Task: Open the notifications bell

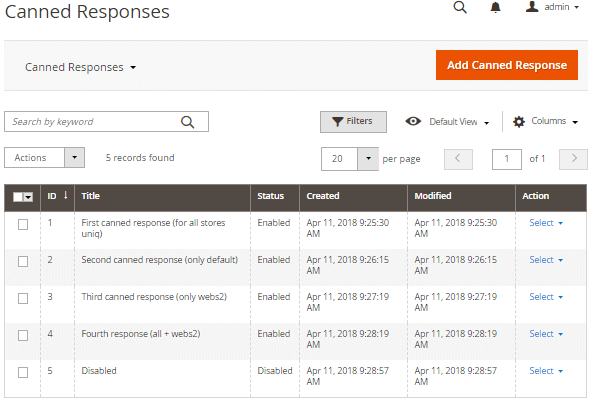Action: 496,7
